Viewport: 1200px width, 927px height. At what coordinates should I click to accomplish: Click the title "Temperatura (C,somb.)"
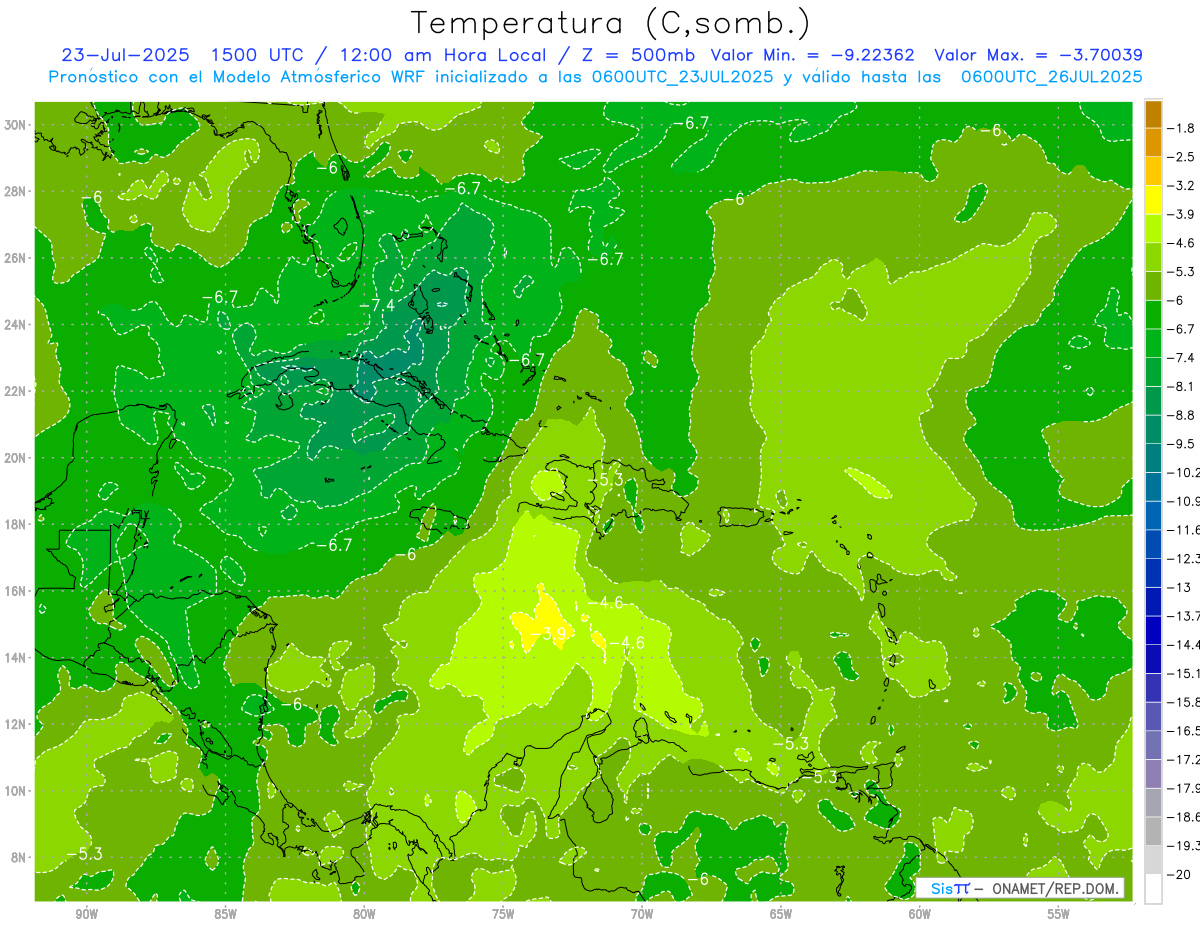tap(610, 24)
